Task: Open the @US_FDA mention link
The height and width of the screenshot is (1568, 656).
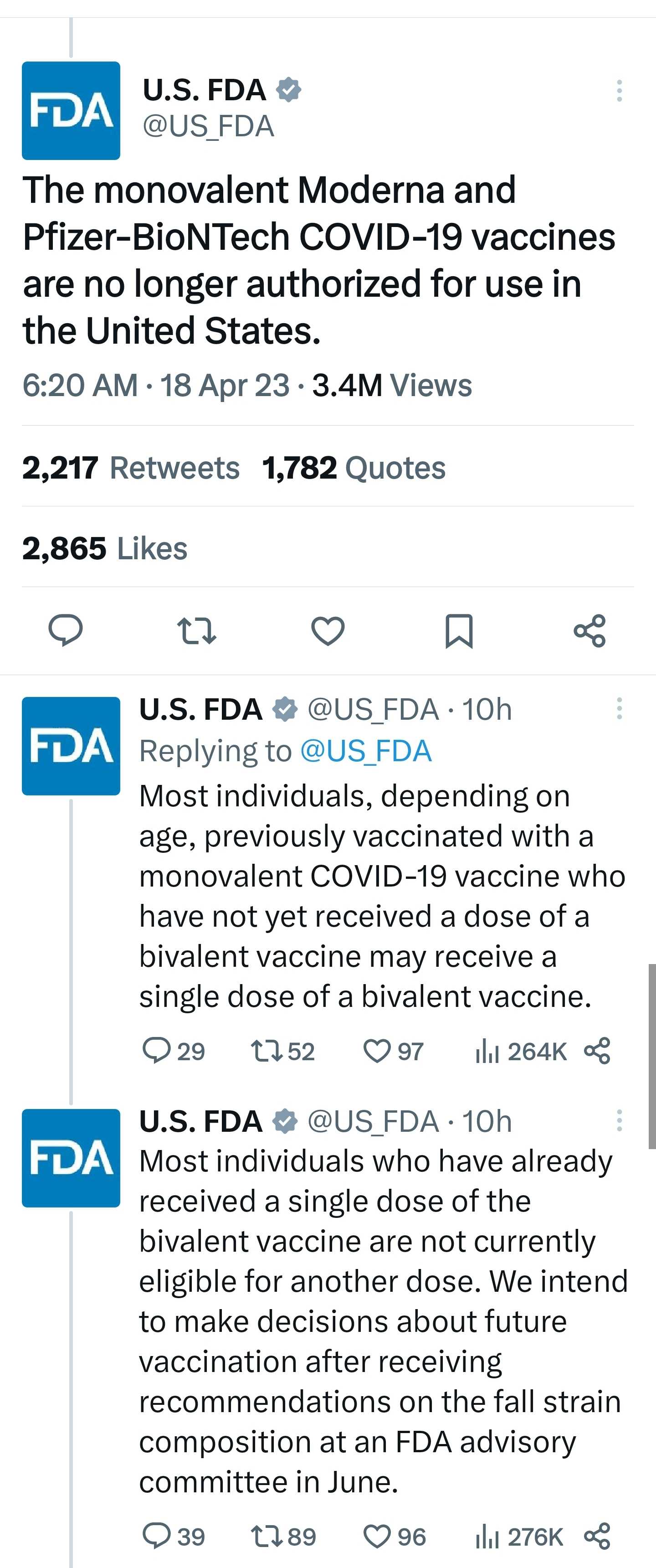Action: (x=366, y=751)
